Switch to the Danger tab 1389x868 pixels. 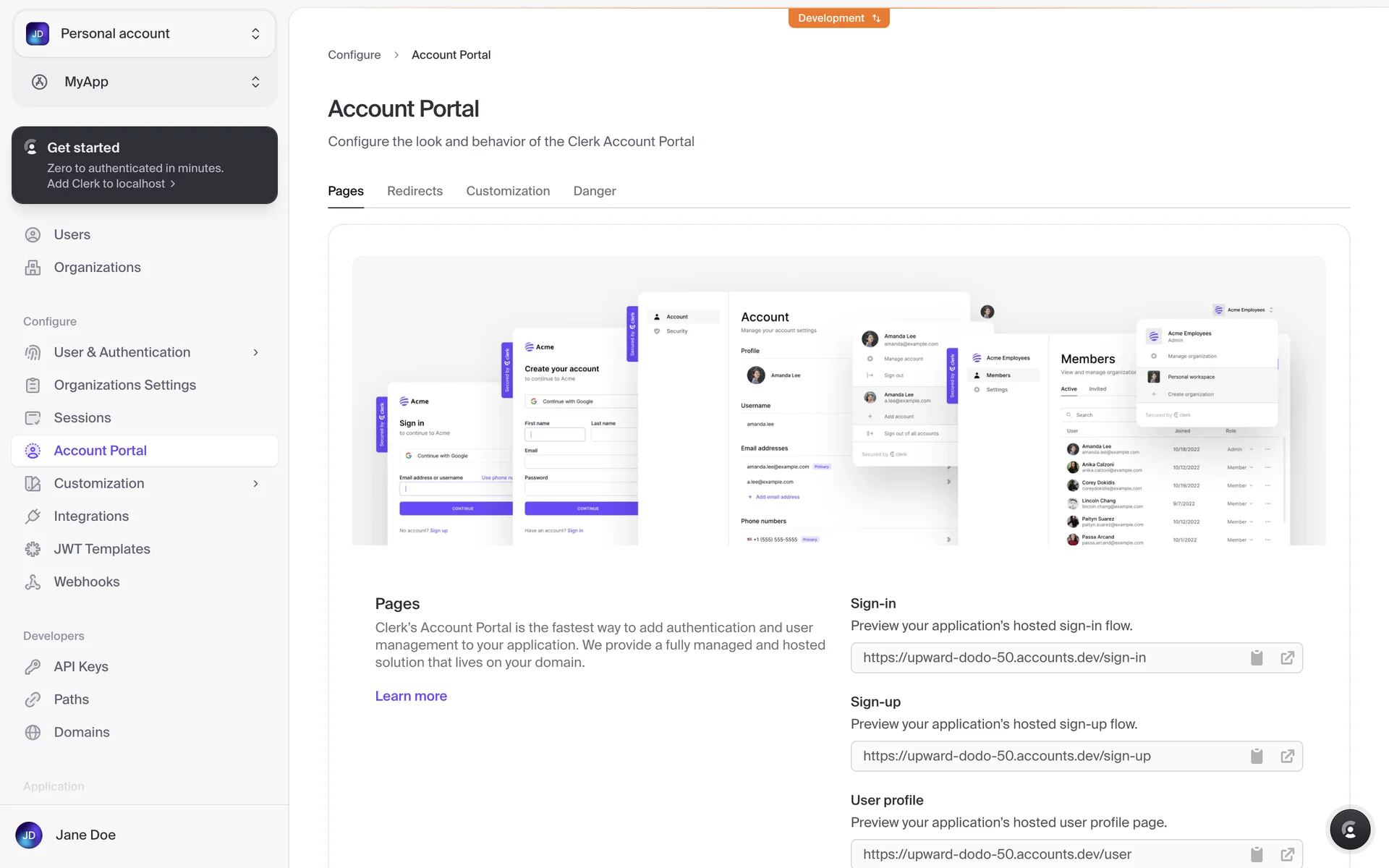click(x=594, y=191)
